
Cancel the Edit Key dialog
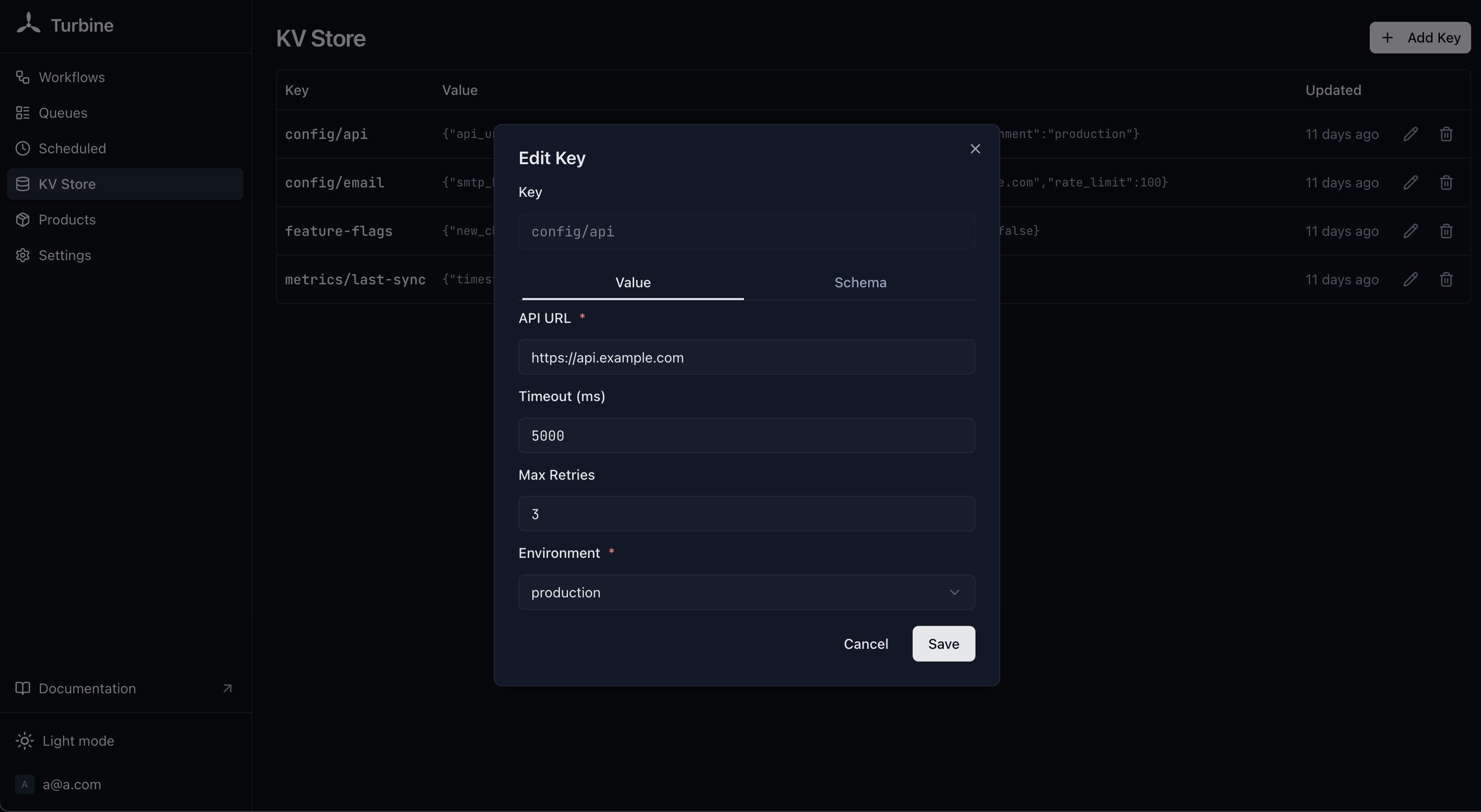pos(866,644)
